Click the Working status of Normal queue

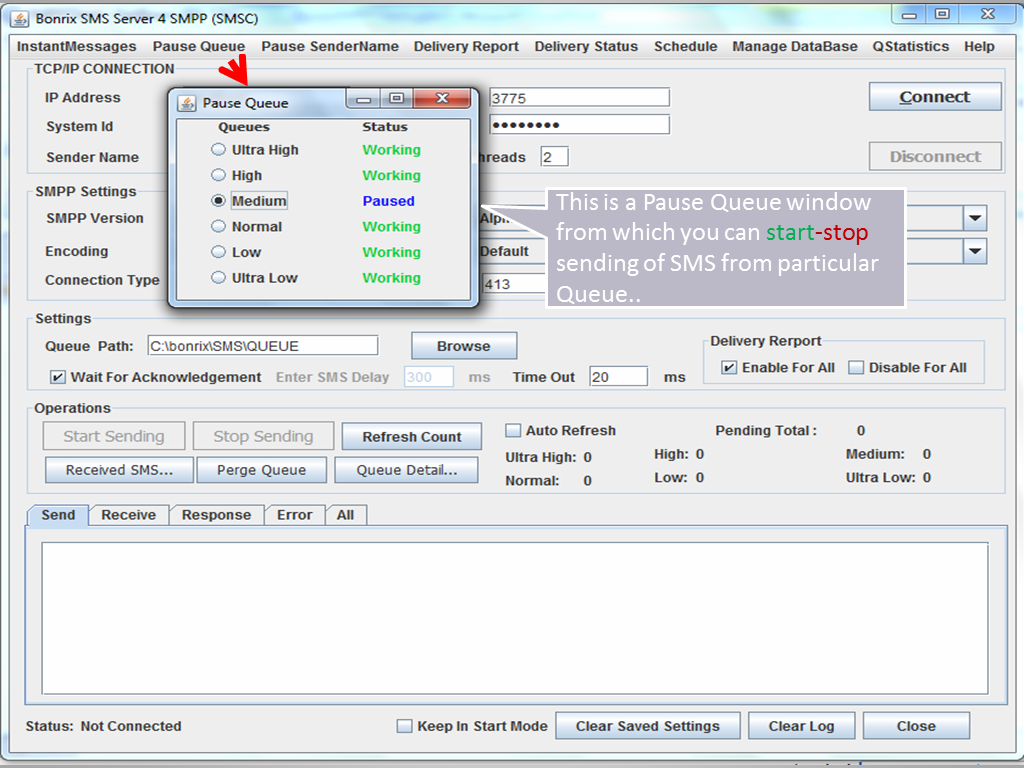[392, 227]
